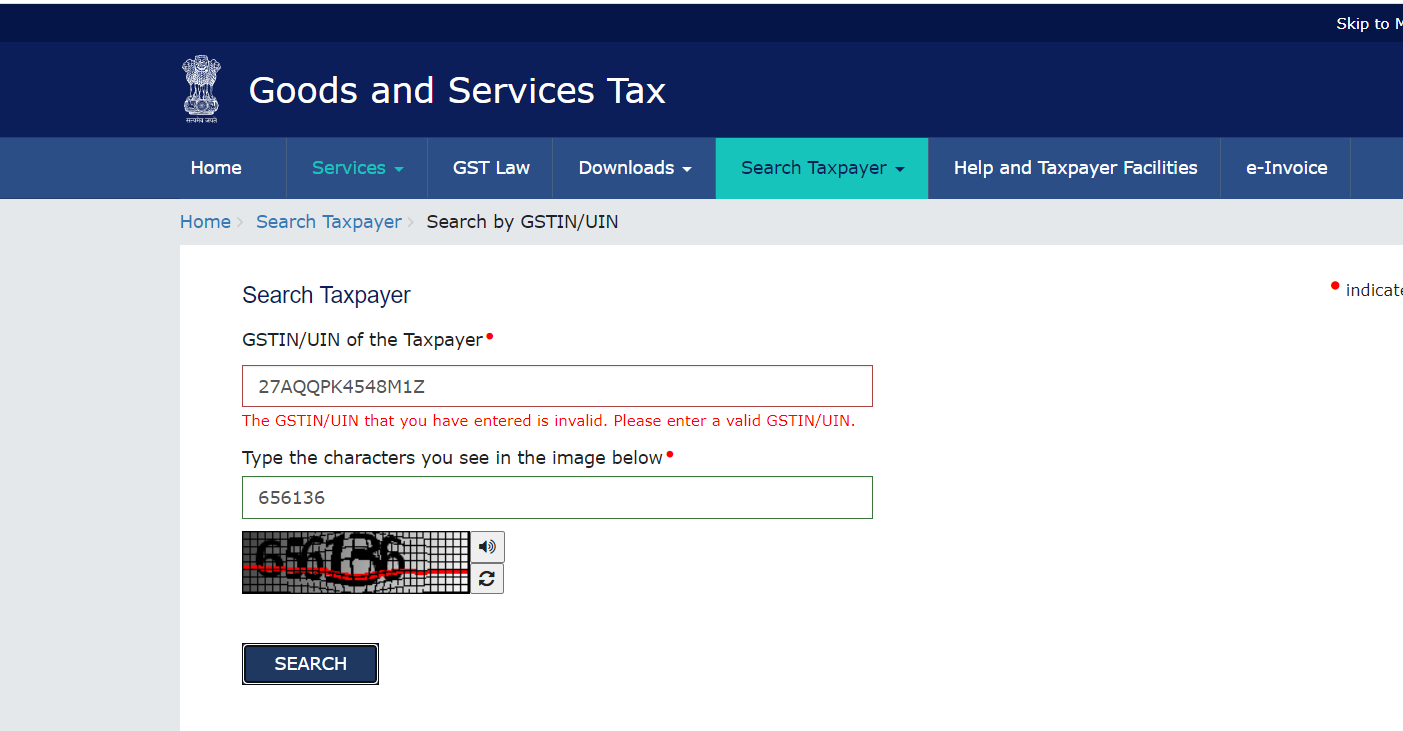
Task: Click the SEARCH button
Action: (310, 664)
